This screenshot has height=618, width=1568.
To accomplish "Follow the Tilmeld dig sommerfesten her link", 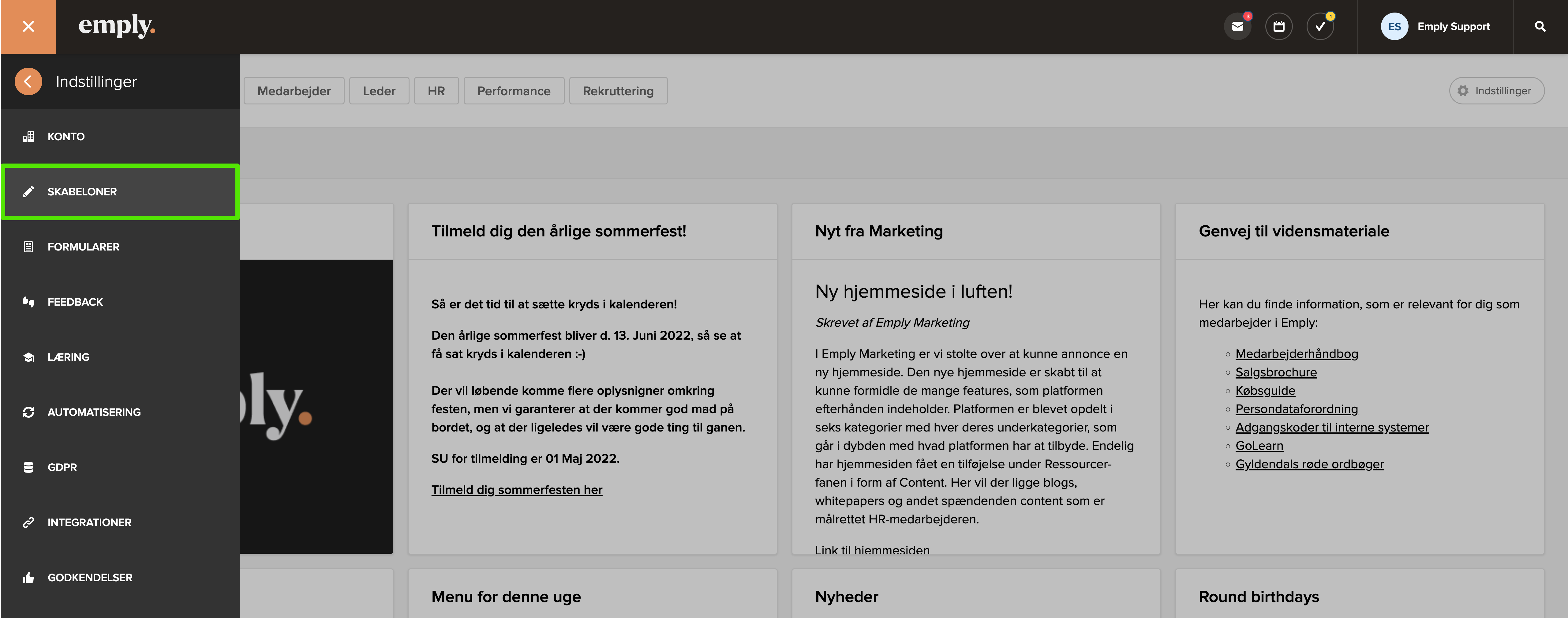I will point(517,489).
